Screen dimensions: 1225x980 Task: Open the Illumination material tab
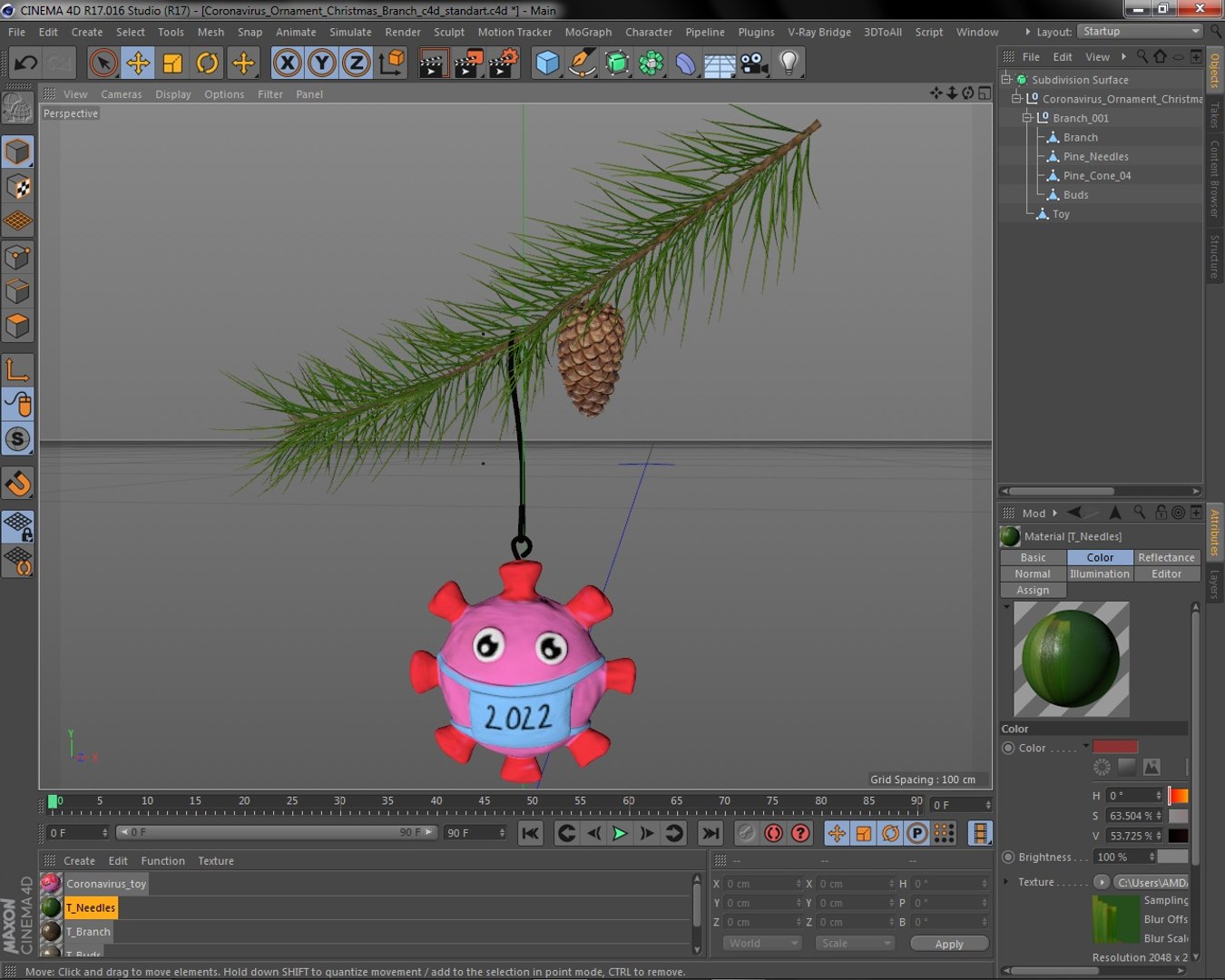[x=1099, y=574]
